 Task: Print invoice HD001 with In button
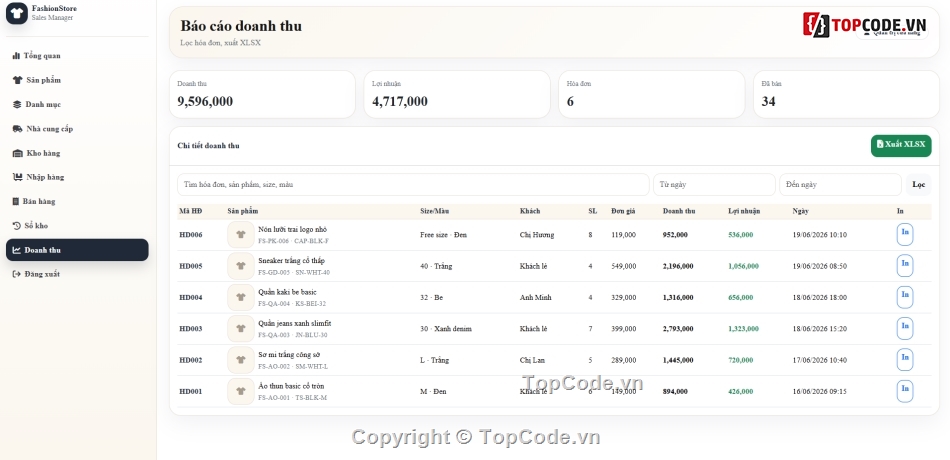click(x=905, y=392)
